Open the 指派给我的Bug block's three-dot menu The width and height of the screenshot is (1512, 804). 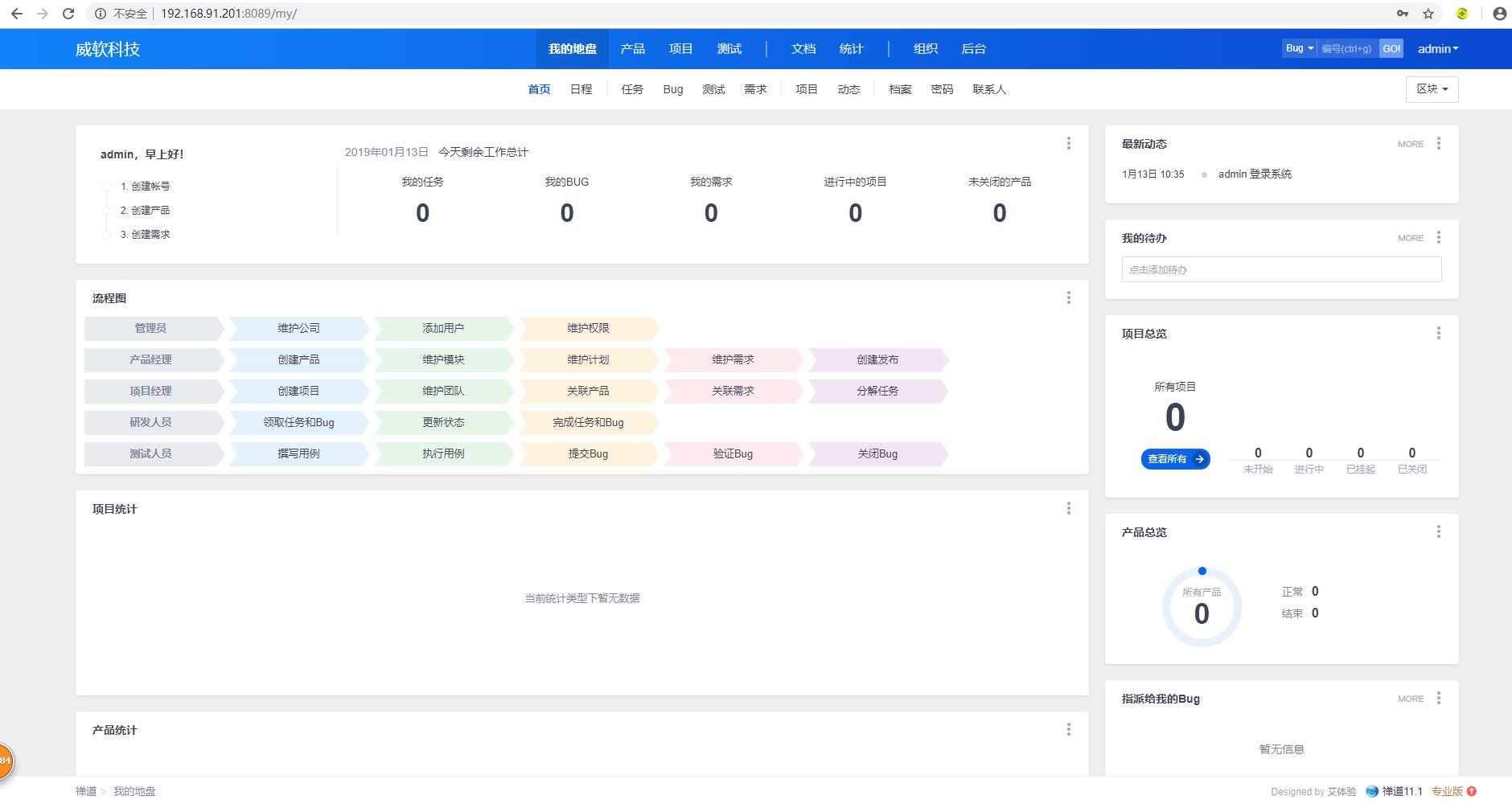(1438, 698)
